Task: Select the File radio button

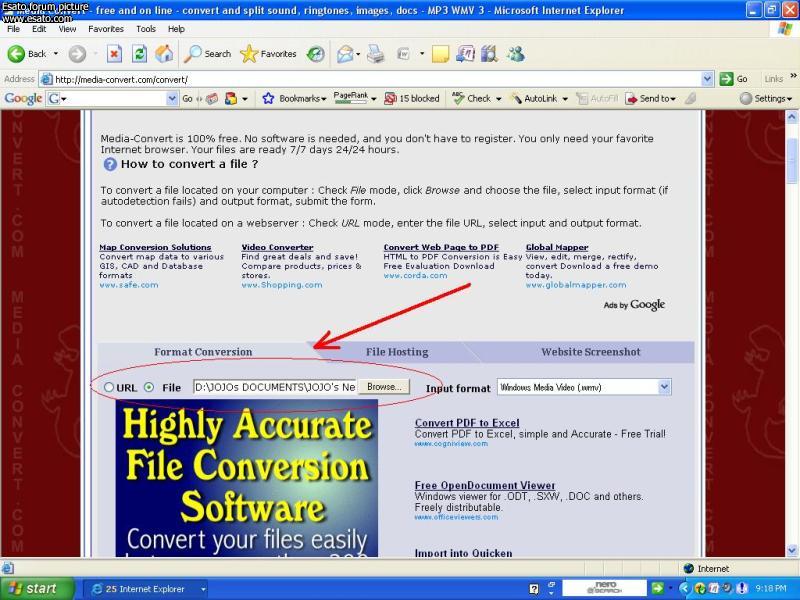Action: (148, 387)
